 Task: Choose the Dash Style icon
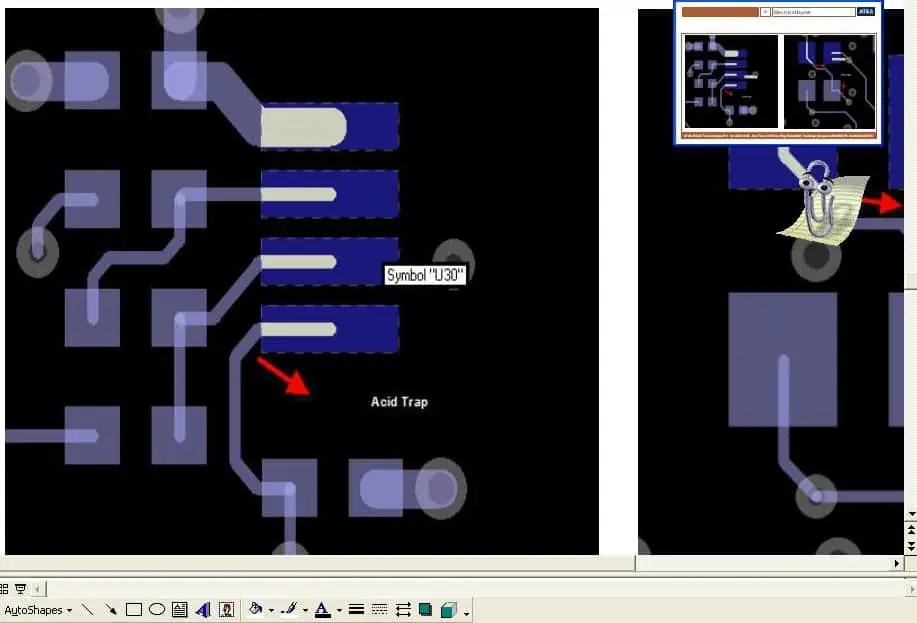380,610
